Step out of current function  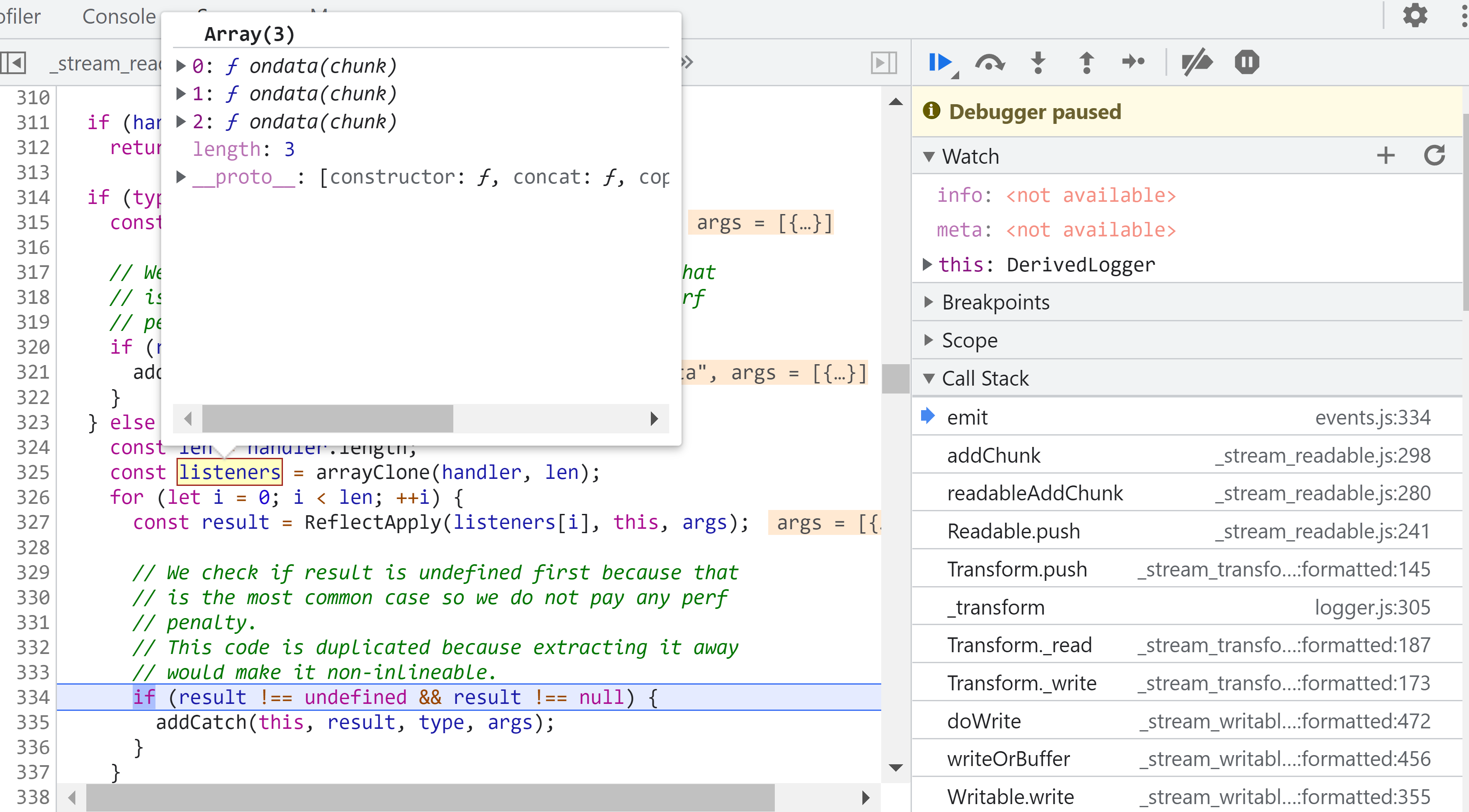tap(1086, 62)
